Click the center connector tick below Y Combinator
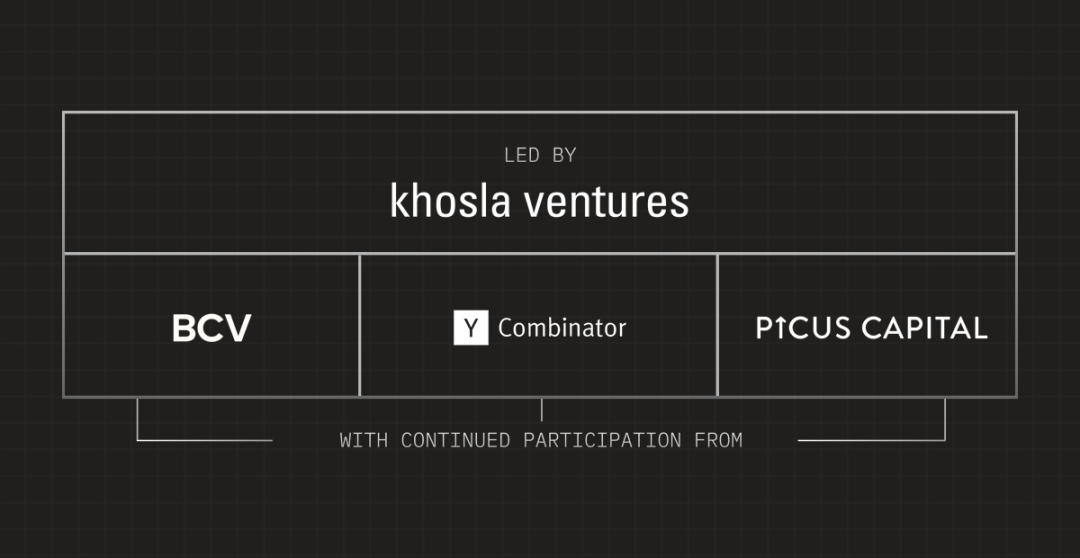 [541, 409]
